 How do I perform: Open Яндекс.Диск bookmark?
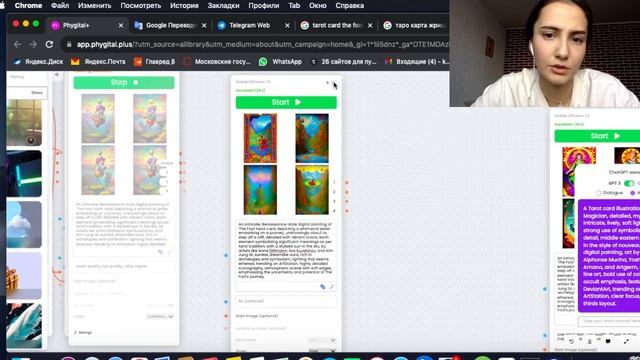[38, 62]
